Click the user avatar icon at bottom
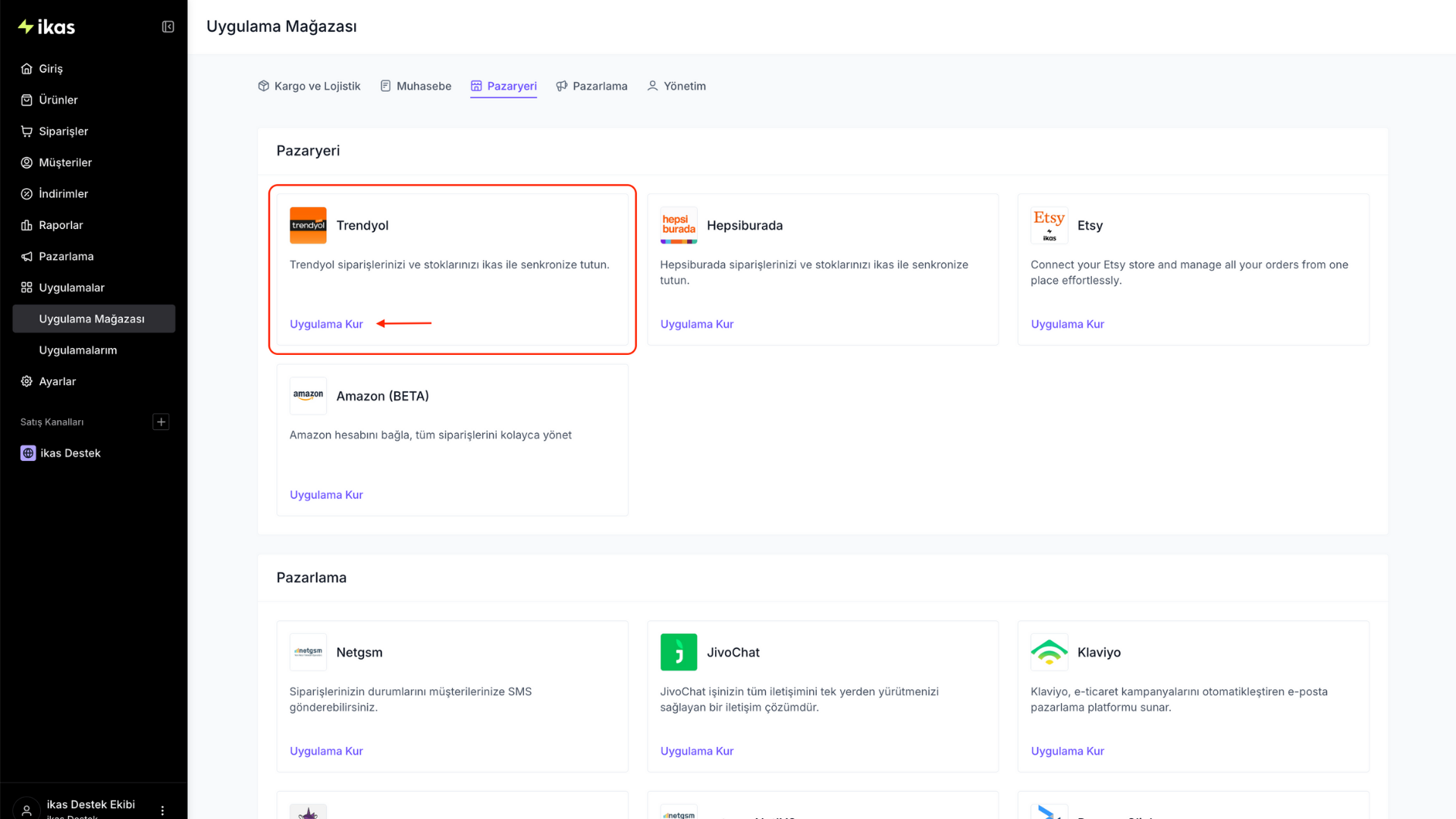 pos(27,809)
